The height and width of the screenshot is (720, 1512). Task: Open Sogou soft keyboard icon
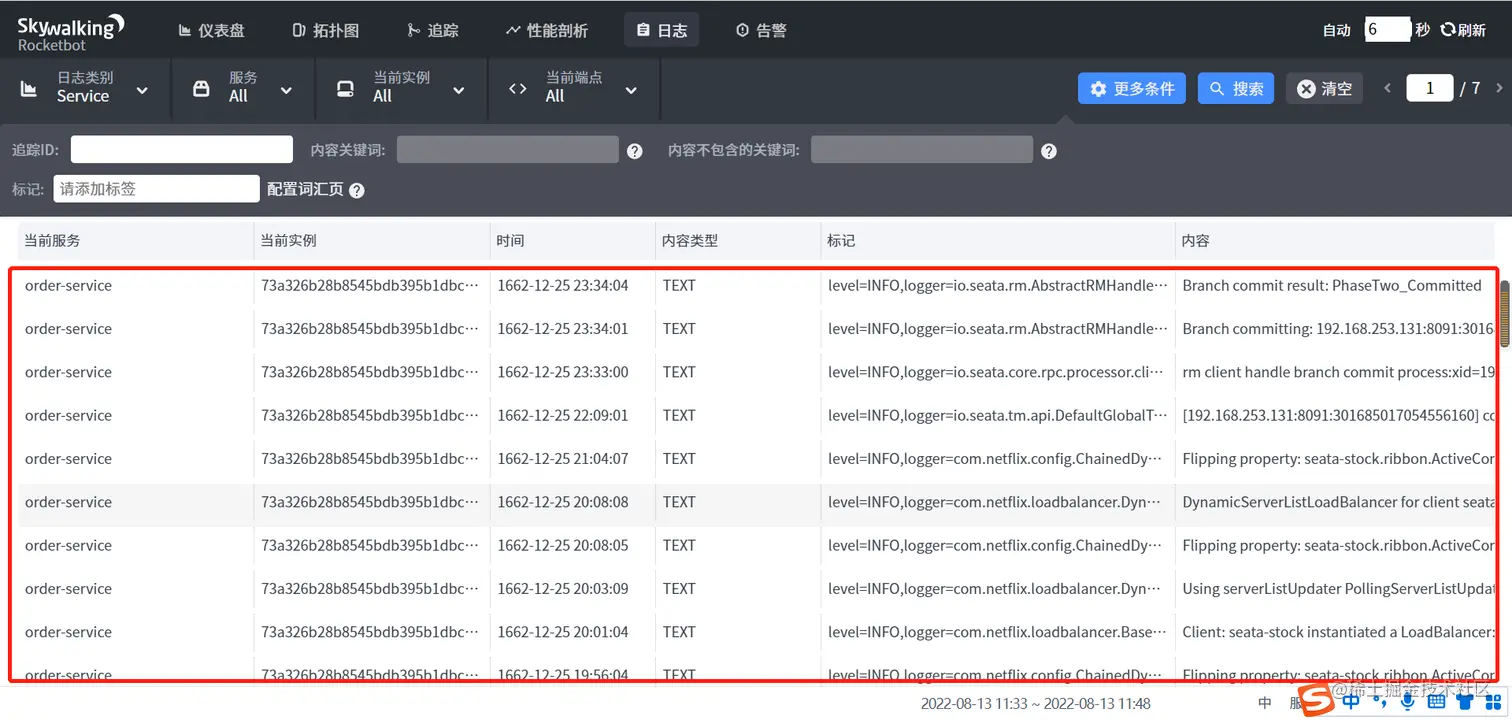tap(1436, 701)
